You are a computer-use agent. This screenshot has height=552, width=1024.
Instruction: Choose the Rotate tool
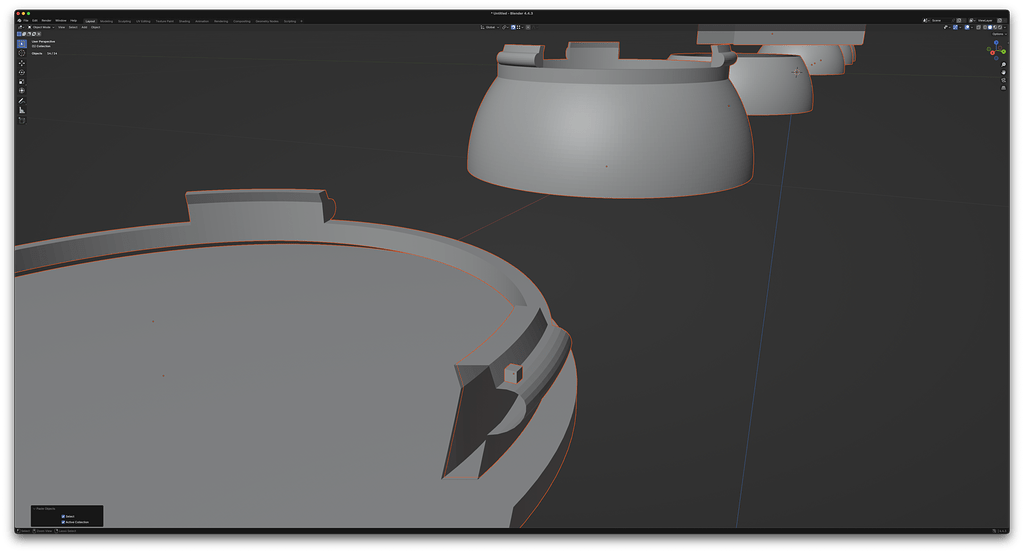click(x=22, y=73)
